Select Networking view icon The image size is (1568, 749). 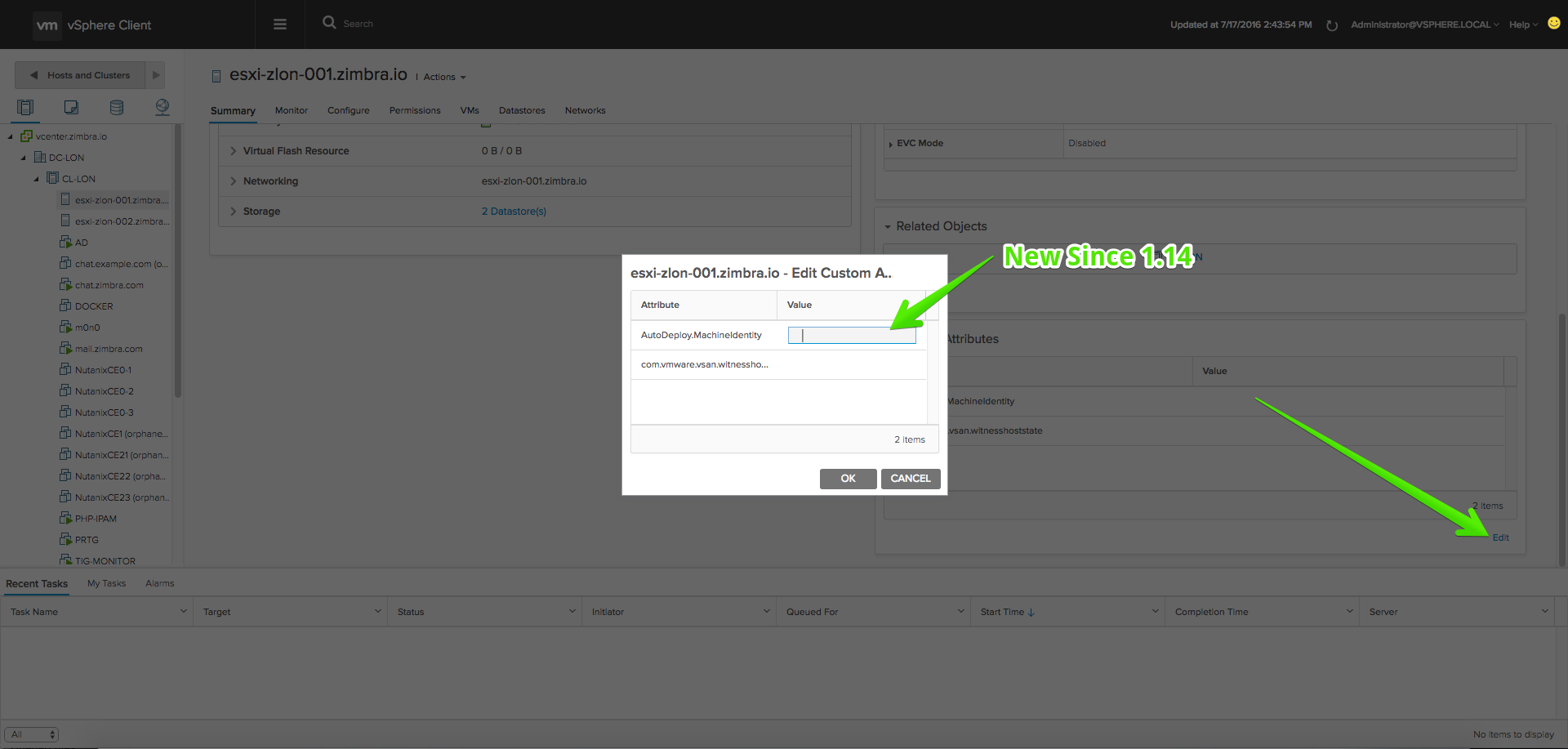pyautogui.click(x=163, y=107)
